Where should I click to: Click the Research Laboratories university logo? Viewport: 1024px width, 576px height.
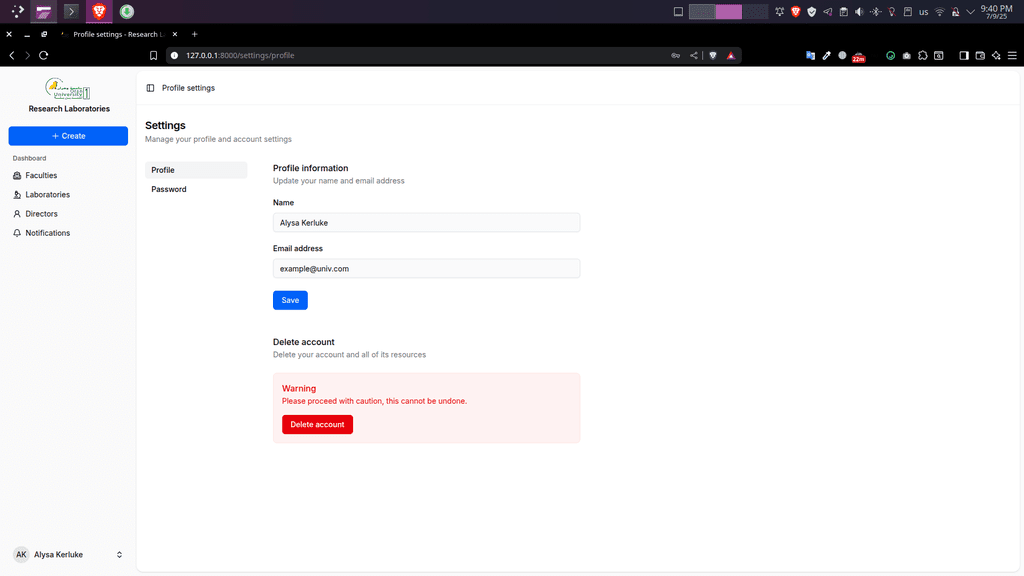pos(68,88)
